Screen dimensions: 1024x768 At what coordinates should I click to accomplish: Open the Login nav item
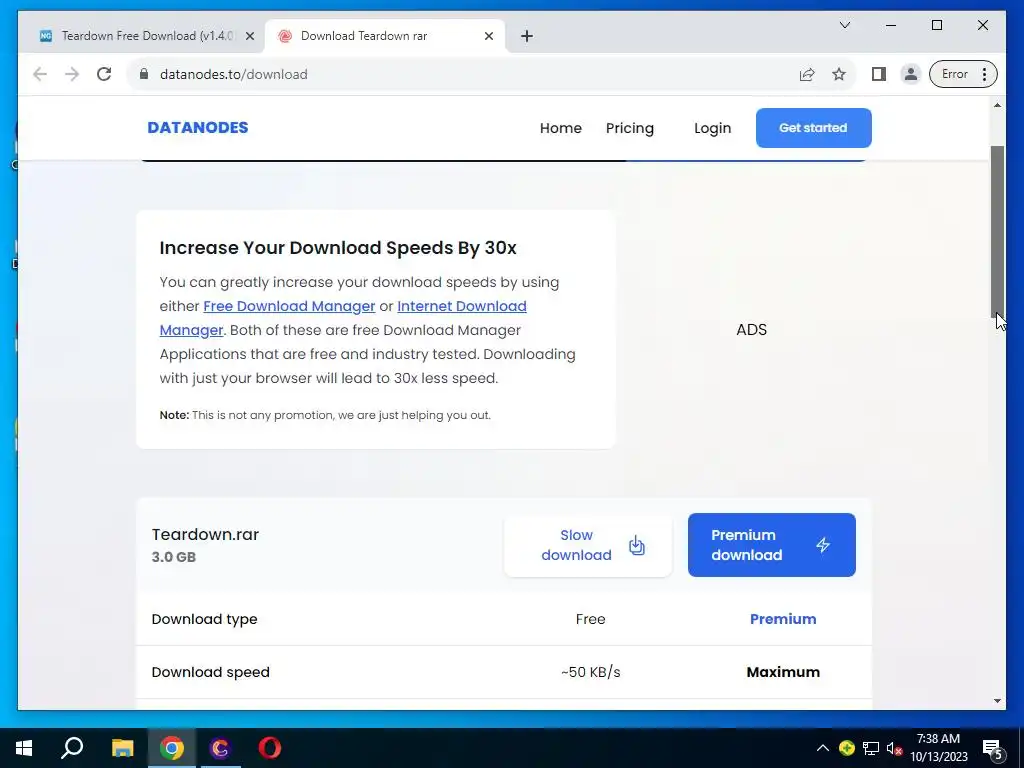[712, 128]
